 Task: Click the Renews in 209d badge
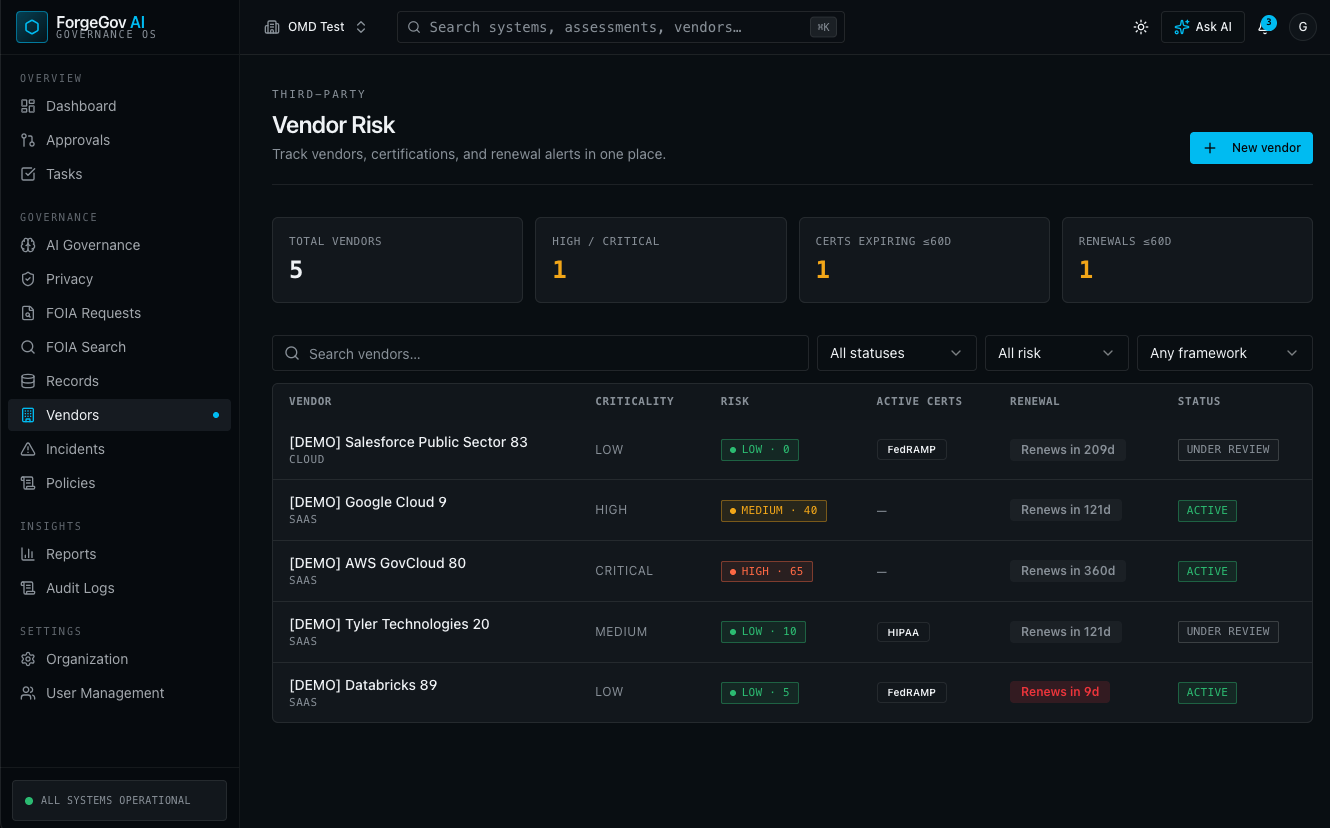(x=1068, y=450)
